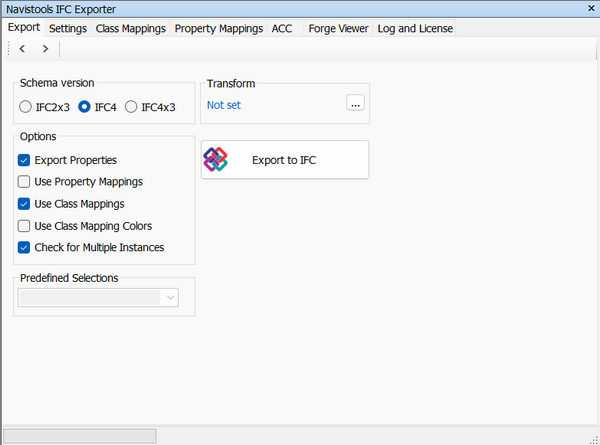Open the Forge Viewer tab
600x445 pixels.
click(338, 28)
